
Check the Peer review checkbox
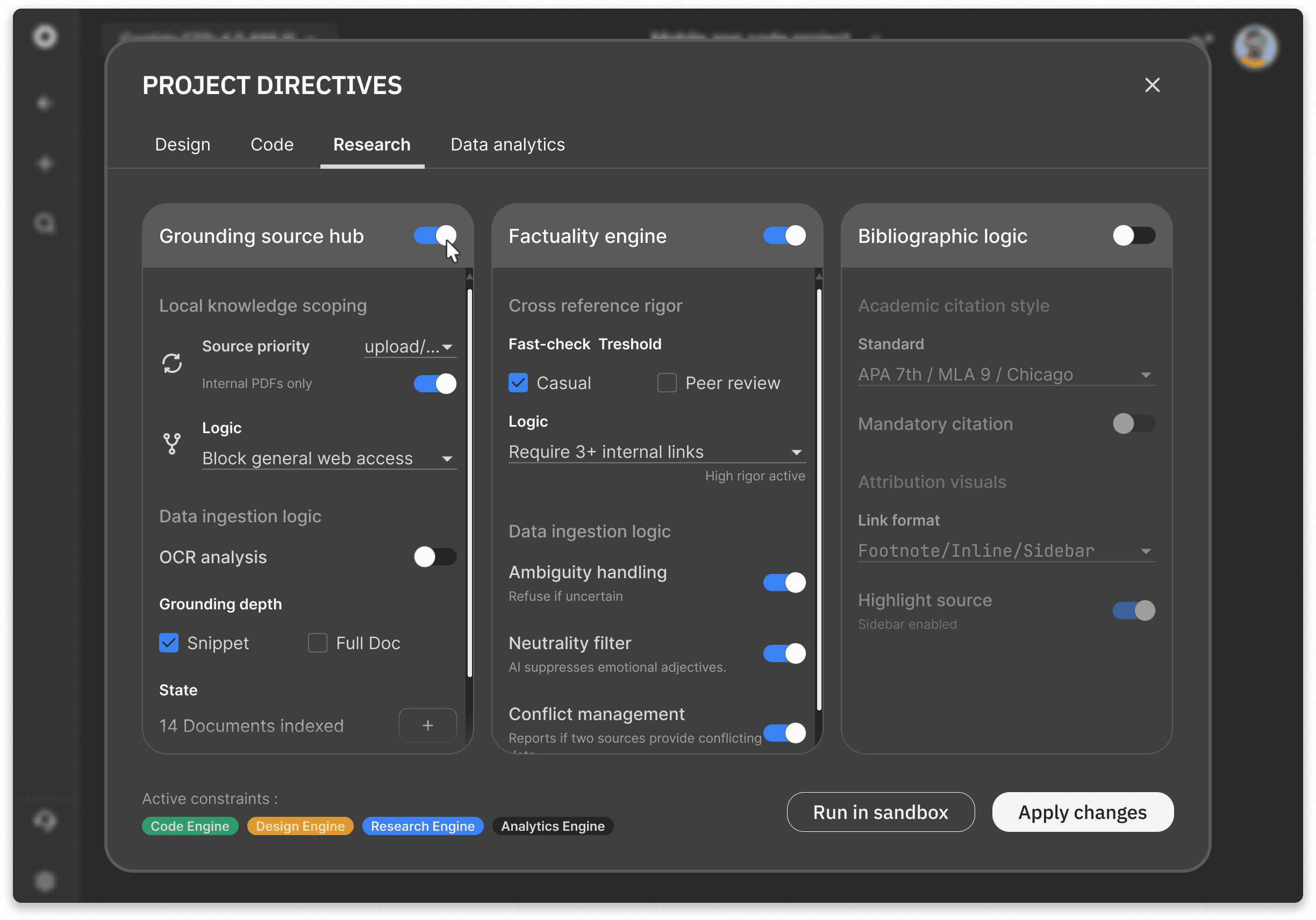point(667,383)
